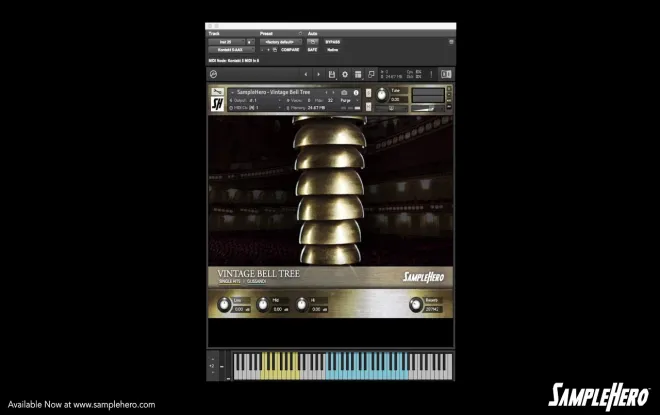
Task: Open the factory default preset dropdown
Action: pos(281,42)
